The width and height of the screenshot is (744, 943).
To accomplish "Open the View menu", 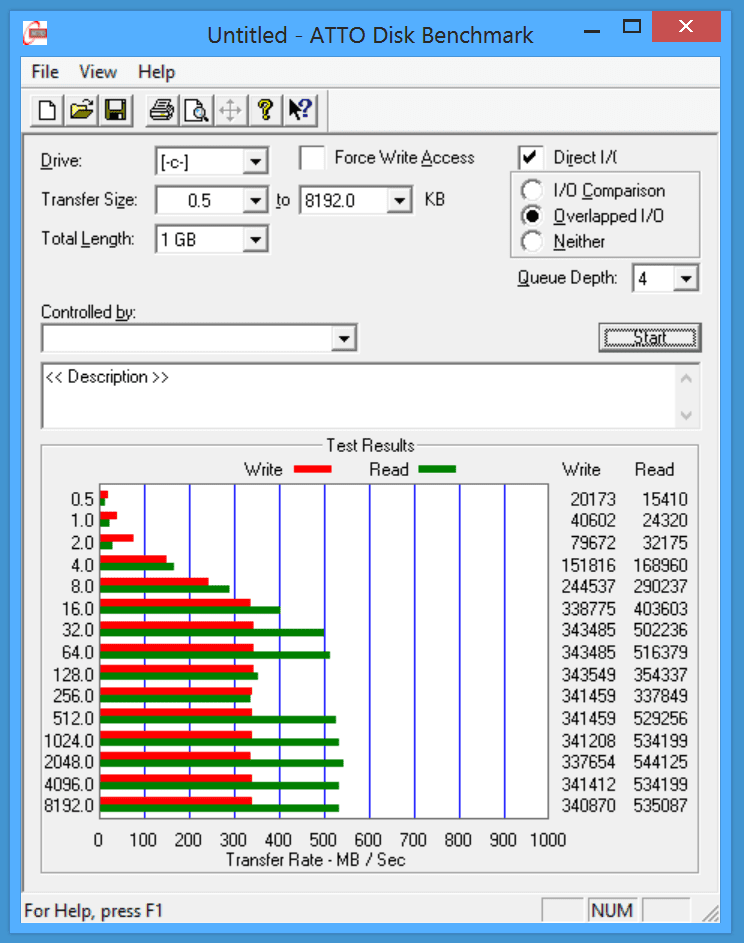I will point(98,72).
